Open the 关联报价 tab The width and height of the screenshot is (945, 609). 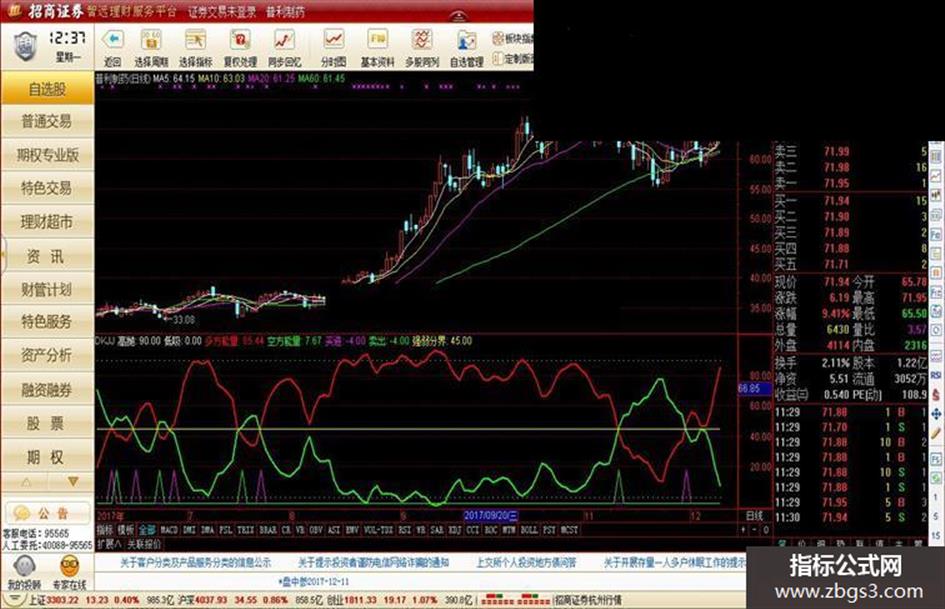click(x=143, y=544)
